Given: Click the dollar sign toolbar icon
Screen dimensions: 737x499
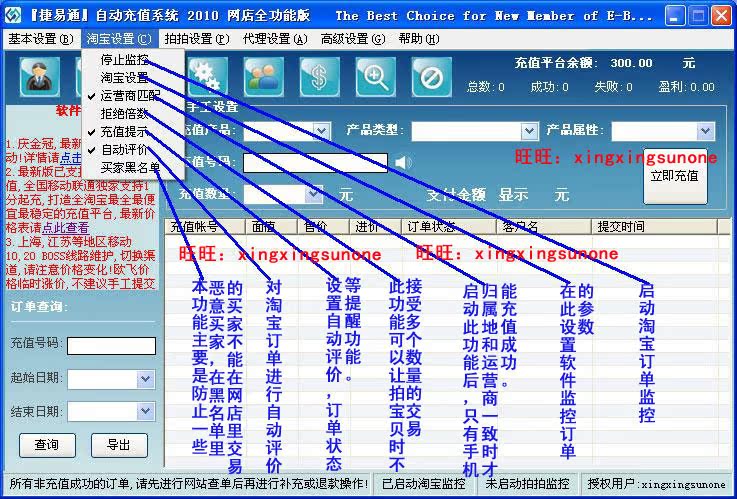Looking at the screenshot, I should [320, 77].
